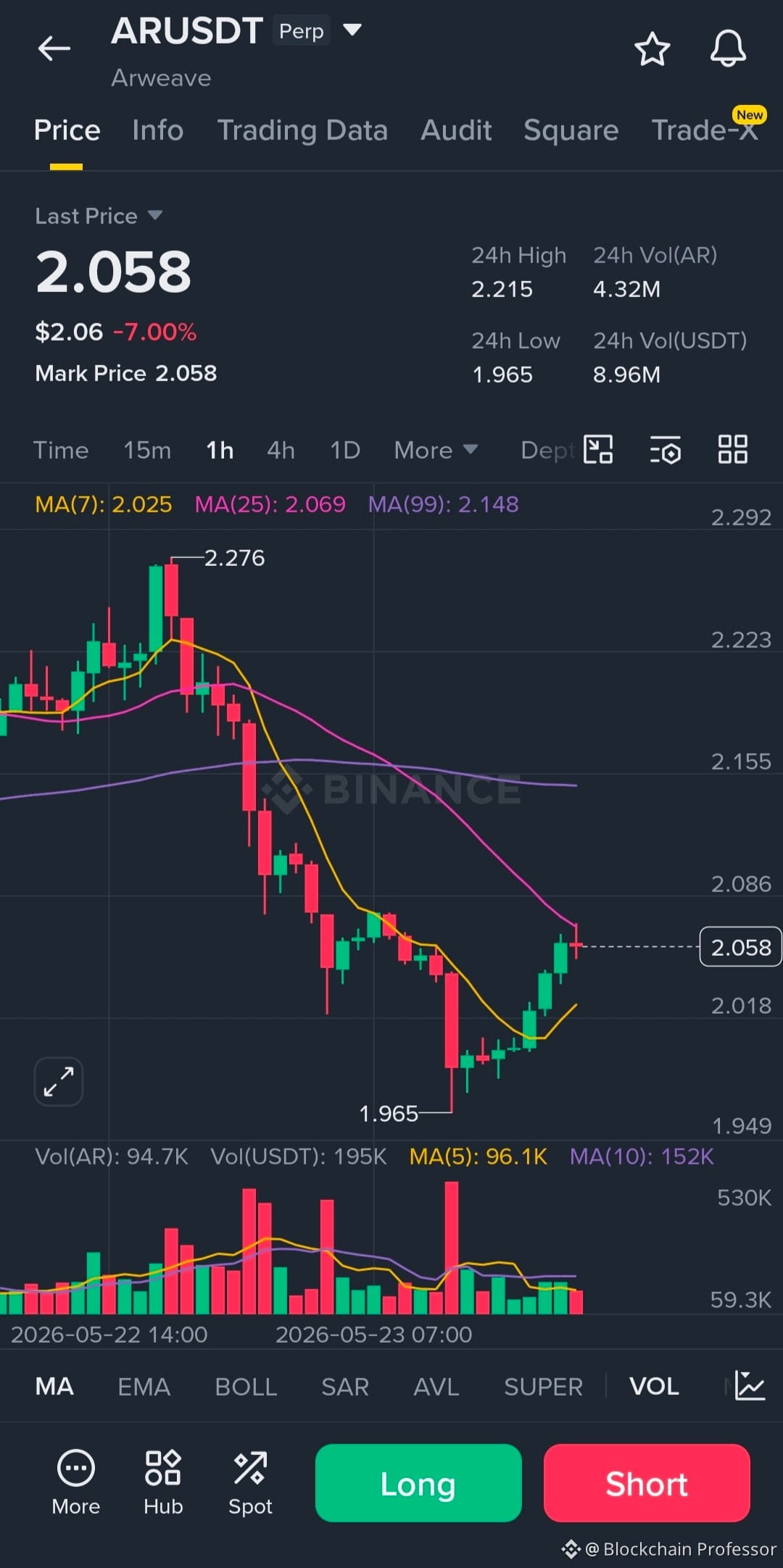Add ARUSDT to favorites with star icon
783x1568 pixels.
(x=652, y=49)
